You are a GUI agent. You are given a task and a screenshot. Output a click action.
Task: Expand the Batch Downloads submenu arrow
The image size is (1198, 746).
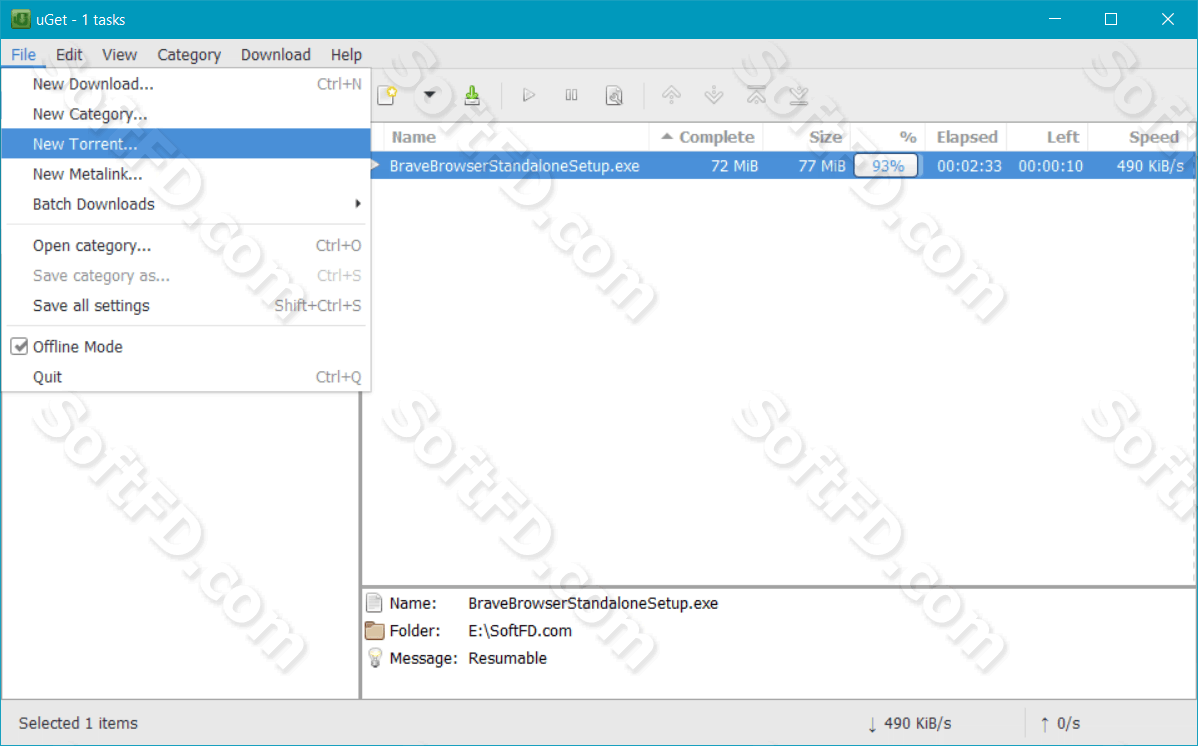point(358,204)
